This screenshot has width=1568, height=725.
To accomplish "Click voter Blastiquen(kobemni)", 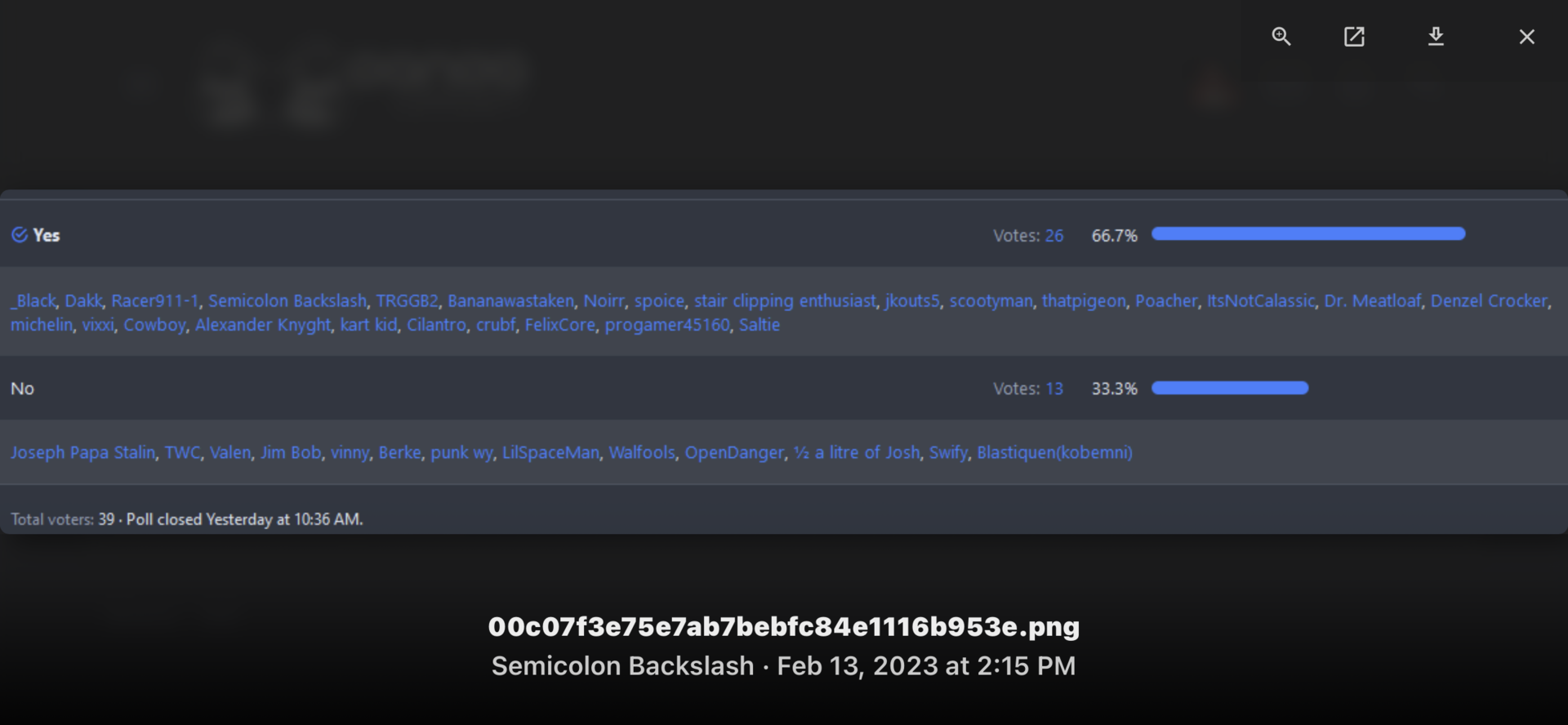I will click(1054, 453).
